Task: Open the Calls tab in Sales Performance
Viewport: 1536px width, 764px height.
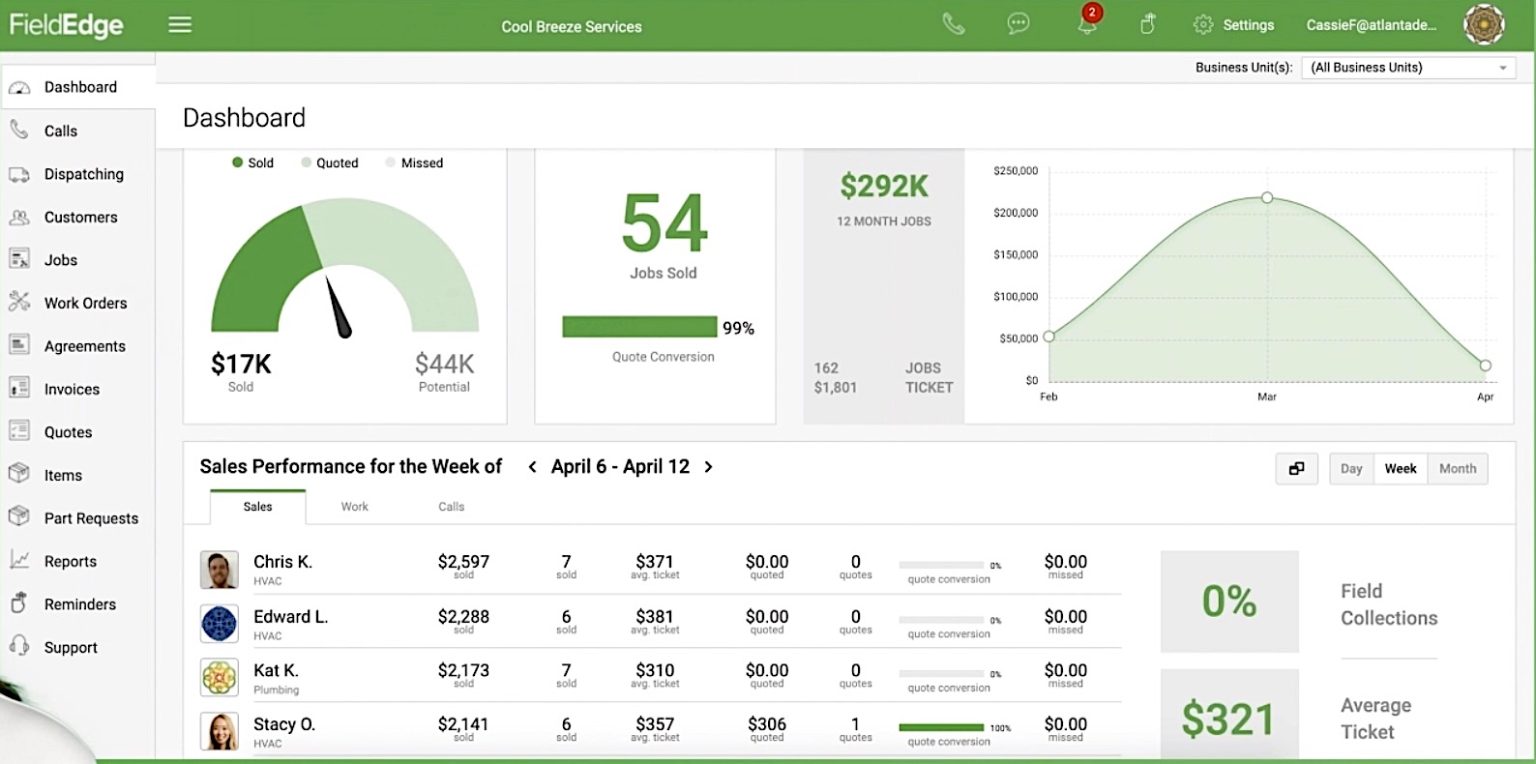Action: tap(450, 506)
